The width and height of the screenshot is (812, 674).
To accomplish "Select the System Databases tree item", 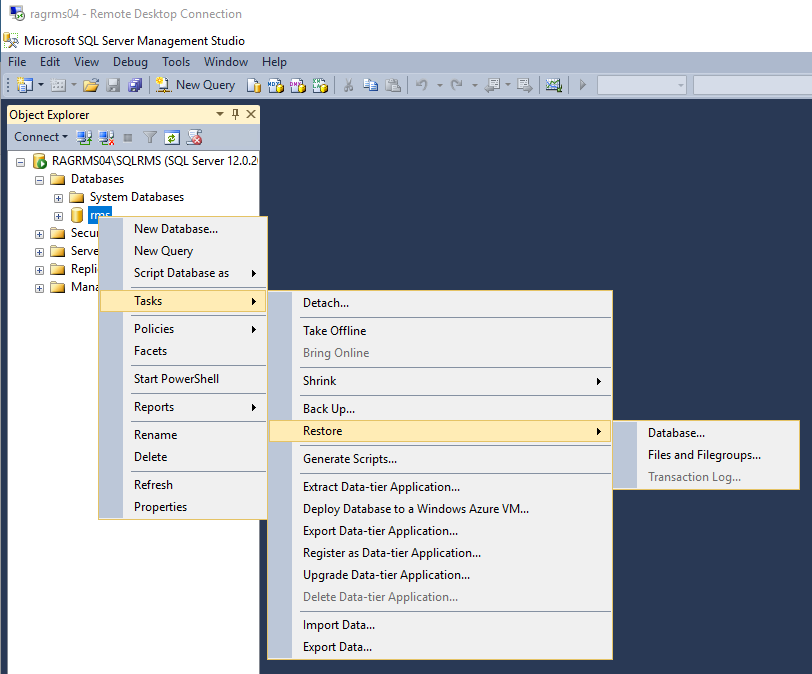I will tap(137, 197).
